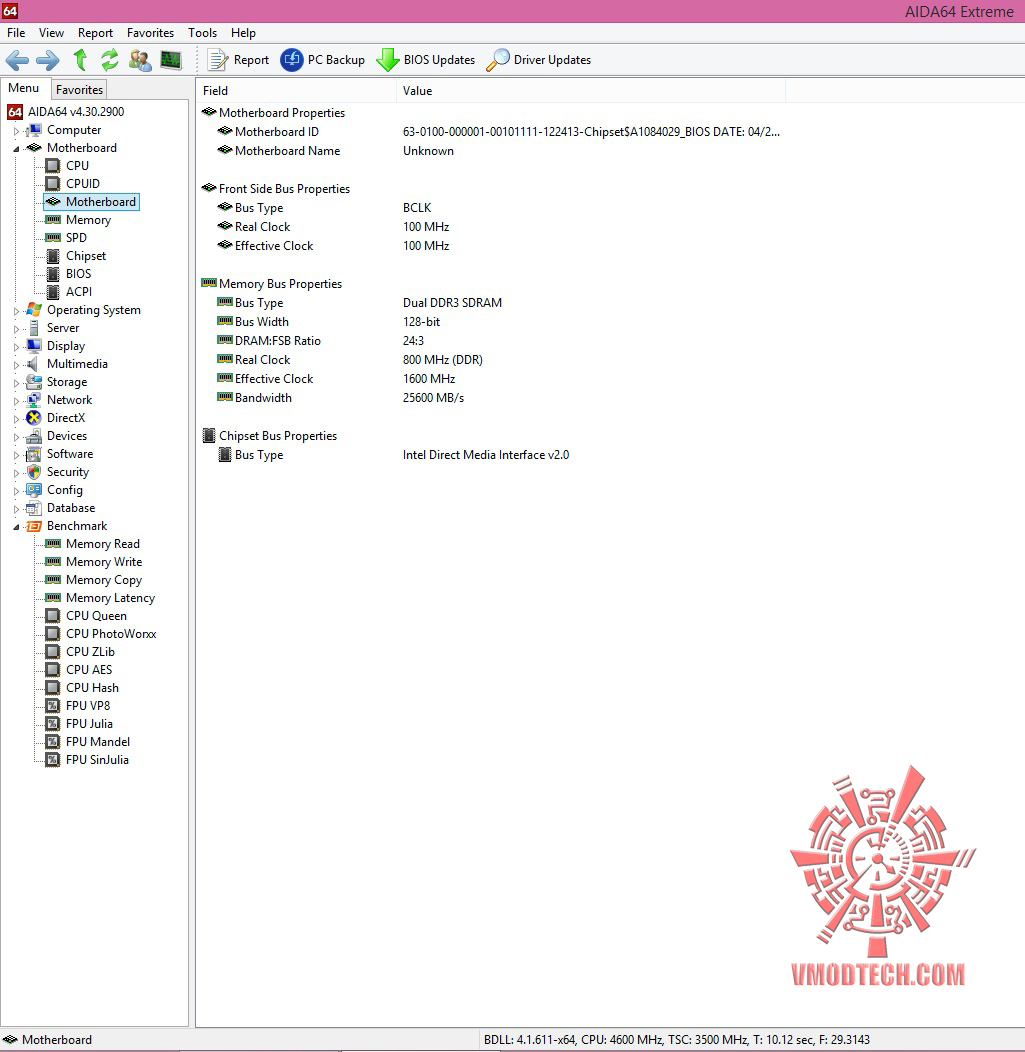Open the Help menu
Viewport: 1025px width, 1052px height.
tap(244, 33)
